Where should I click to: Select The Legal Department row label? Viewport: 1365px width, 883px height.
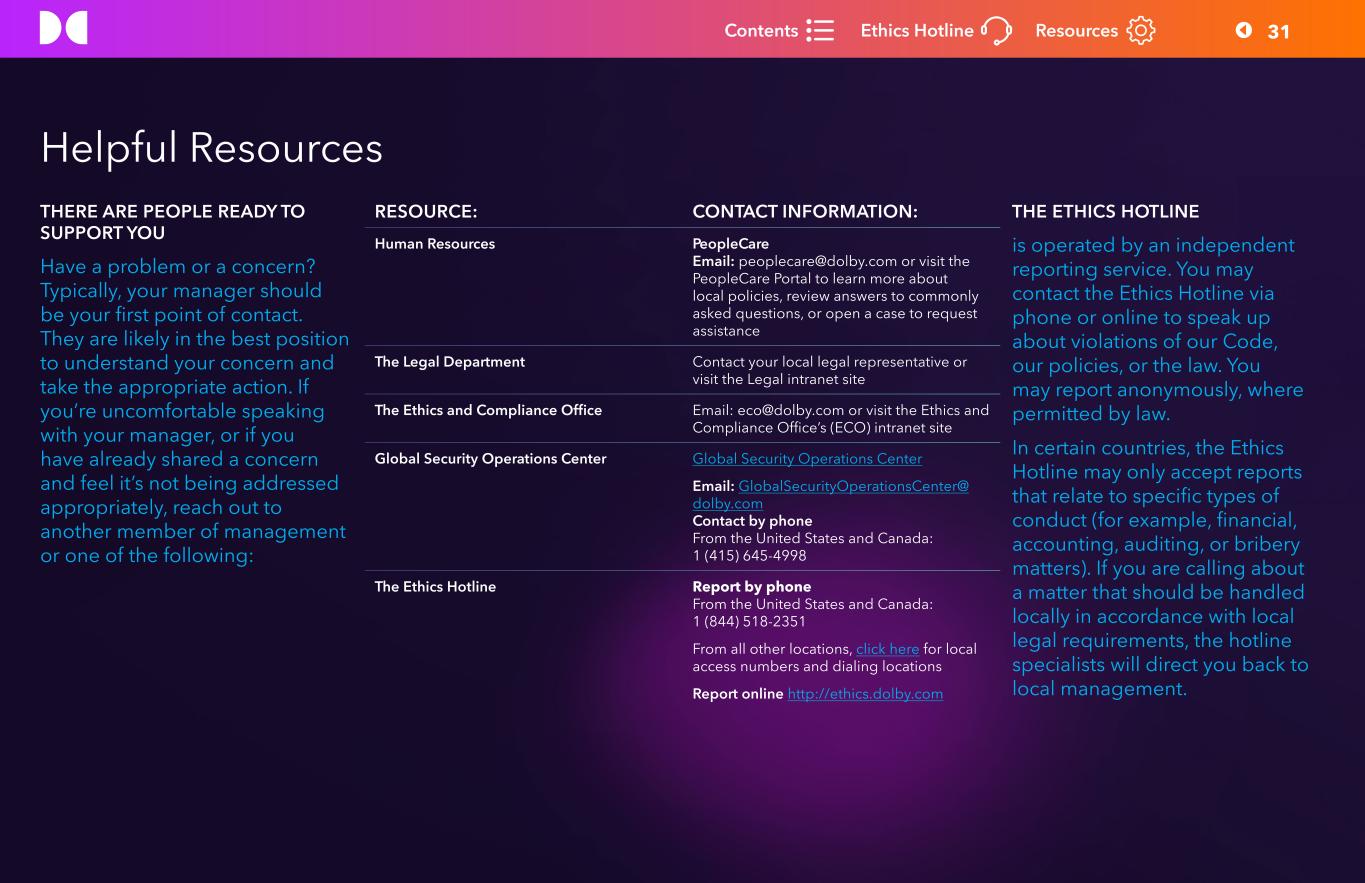[x=449, y=362]
